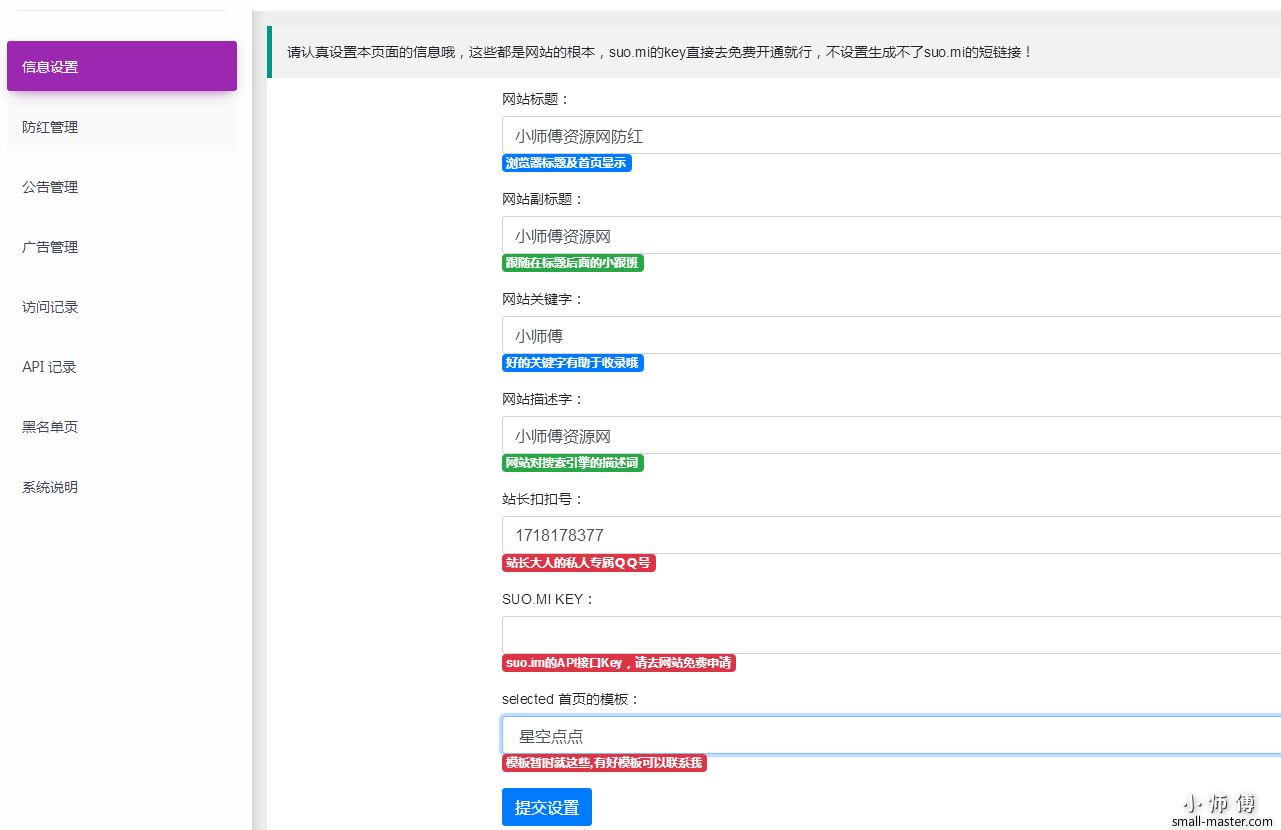This screenshot has height=830, width=1281.
Task: Click the 网站标题： label
Action: click(536, 99)
